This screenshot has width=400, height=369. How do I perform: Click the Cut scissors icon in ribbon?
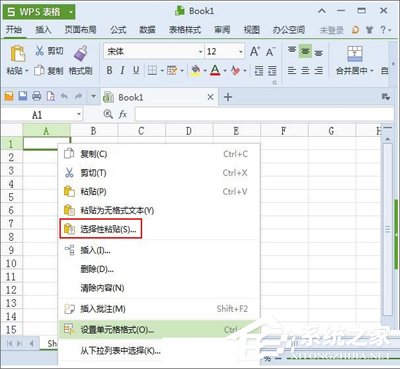pos(40,51)
